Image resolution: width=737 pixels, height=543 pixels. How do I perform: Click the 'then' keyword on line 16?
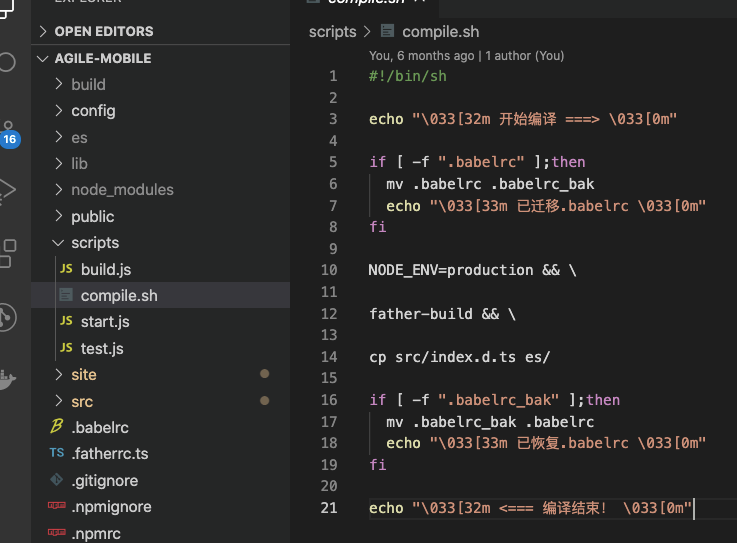603,400
